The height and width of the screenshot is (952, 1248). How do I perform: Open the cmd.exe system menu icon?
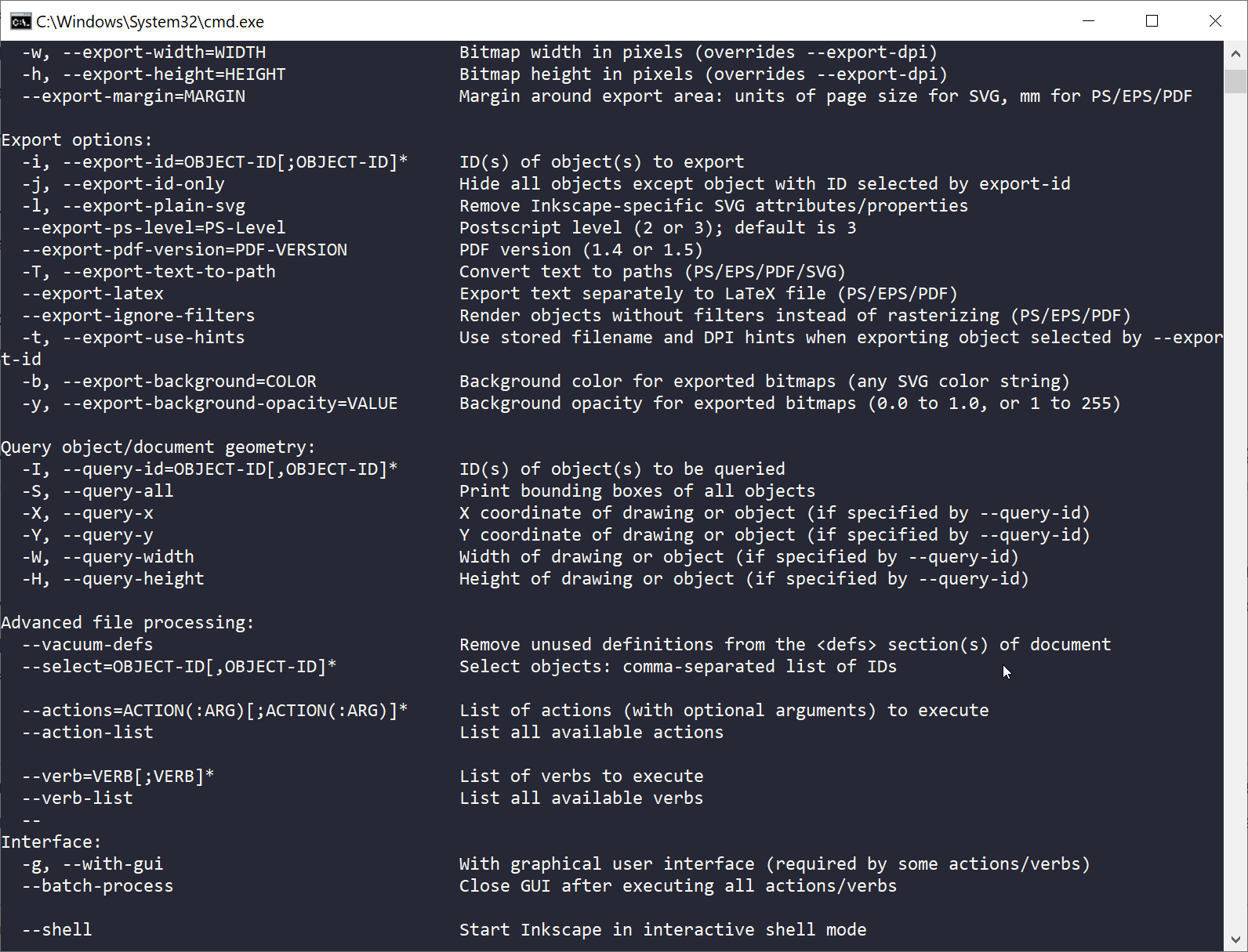(20, 21)
